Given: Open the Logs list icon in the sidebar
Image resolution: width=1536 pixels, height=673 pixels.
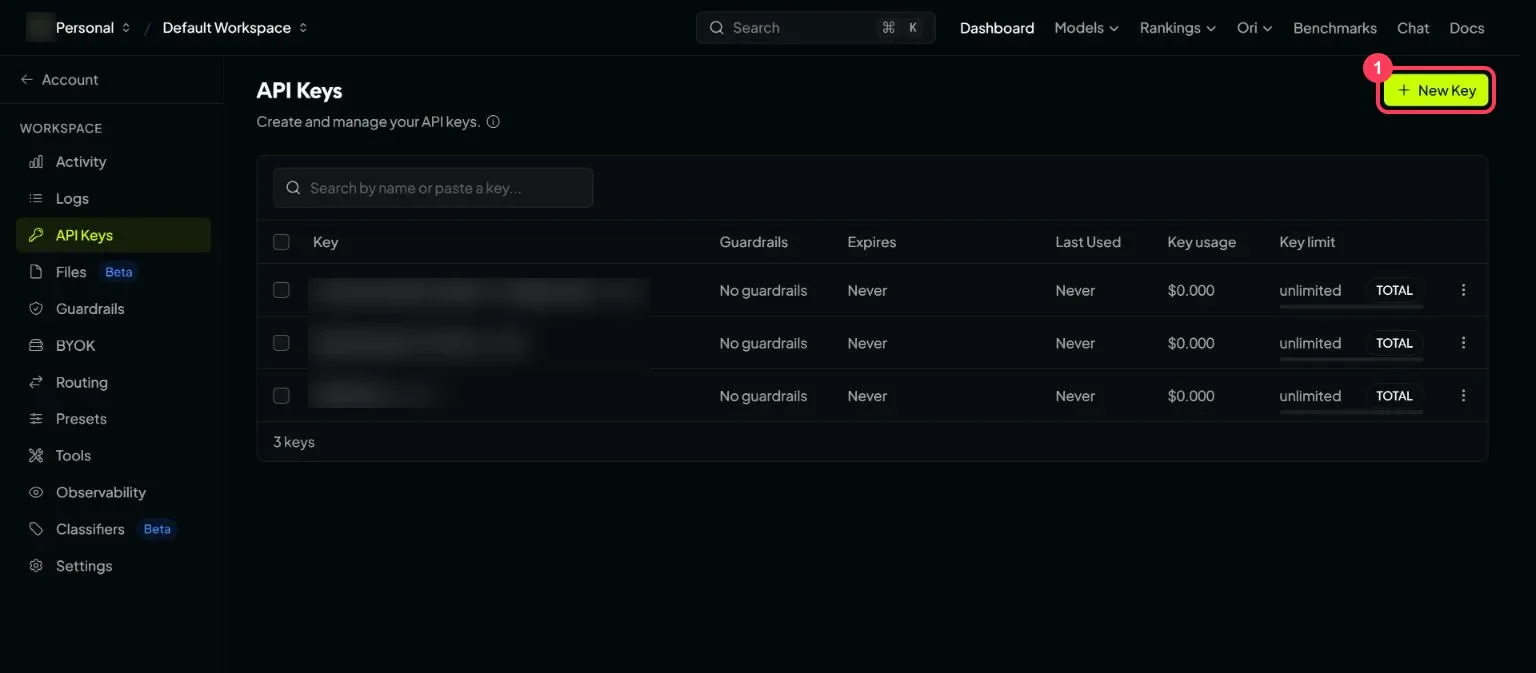Looking at the screenshot, I should [36, 199].
